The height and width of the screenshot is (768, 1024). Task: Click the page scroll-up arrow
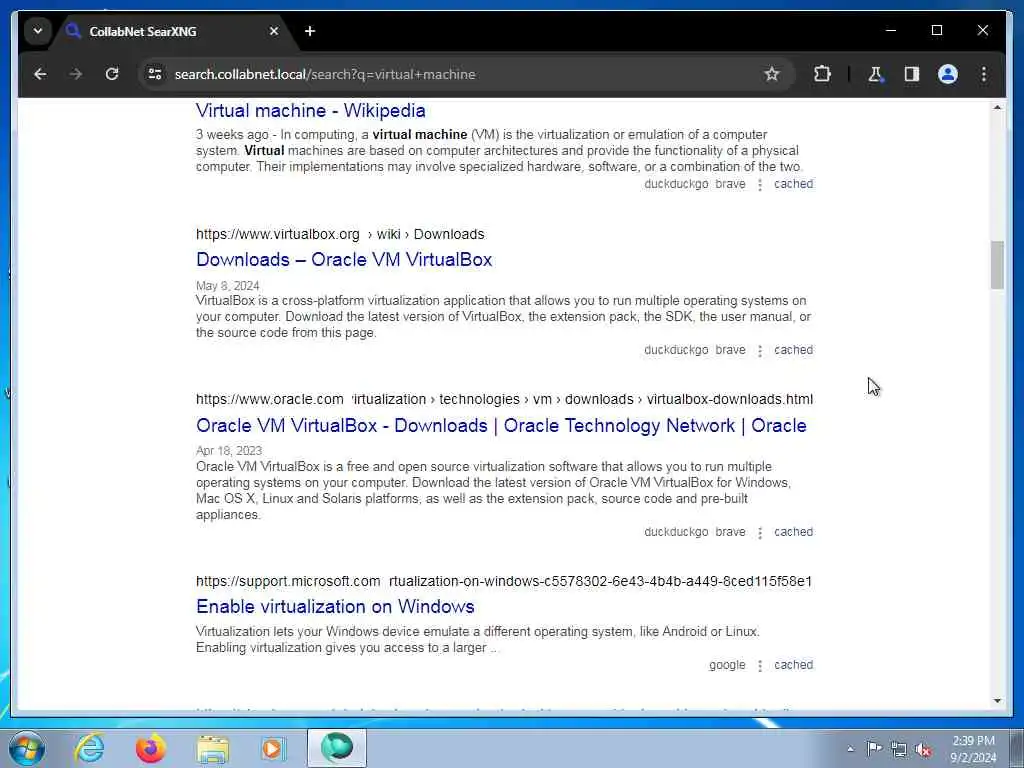pyautogui.click(x=997, y=107)
